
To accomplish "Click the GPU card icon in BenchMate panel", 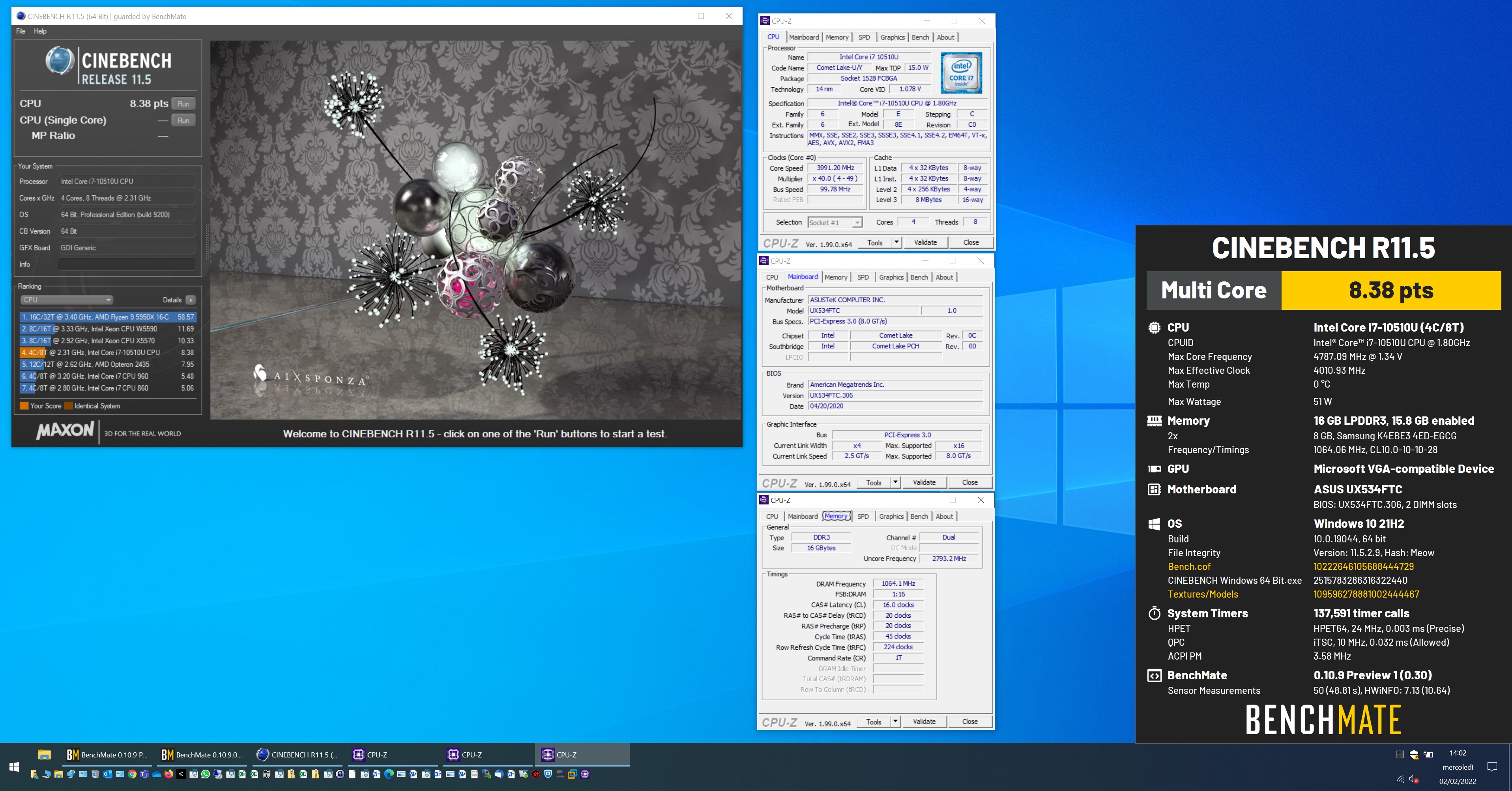I will coord(1154,469).
